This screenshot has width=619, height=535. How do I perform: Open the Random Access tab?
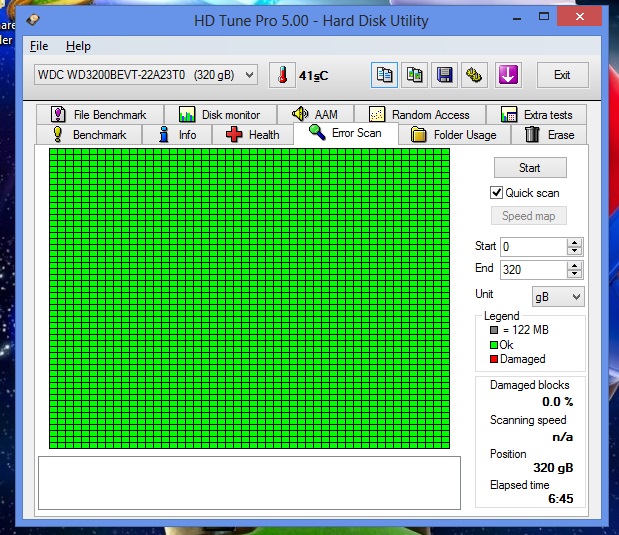(420, 115)
